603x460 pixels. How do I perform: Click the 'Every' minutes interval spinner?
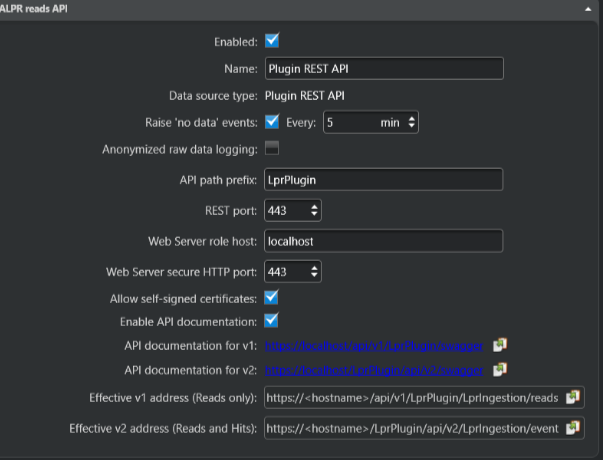coord(411,123)
